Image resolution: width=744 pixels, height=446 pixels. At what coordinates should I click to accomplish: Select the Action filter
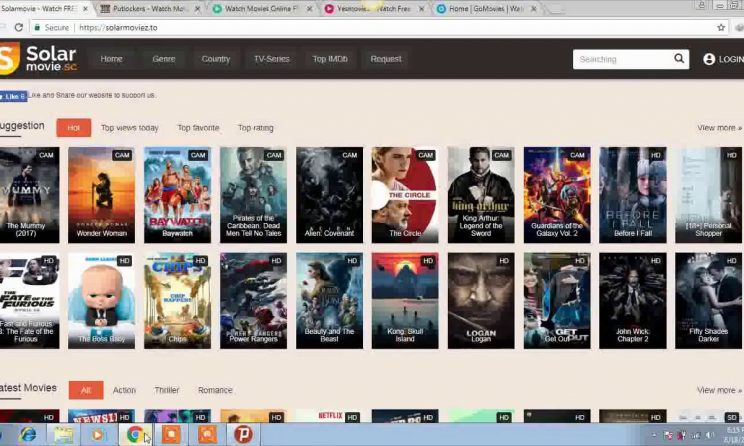(124, 390)
